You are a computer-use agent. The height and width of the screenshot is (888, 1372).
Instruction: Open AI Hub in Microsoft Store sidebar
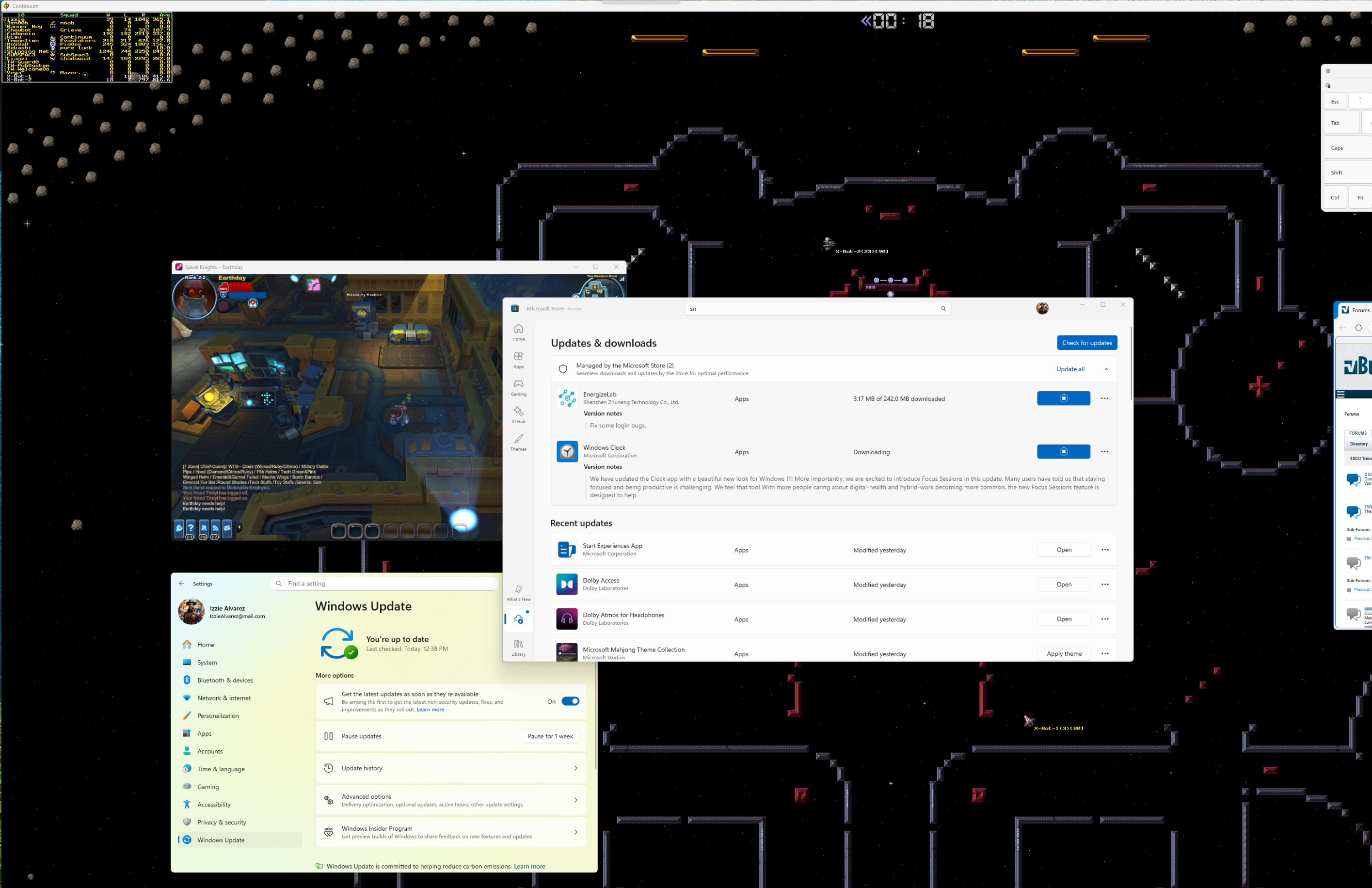(x=518, y=415)
